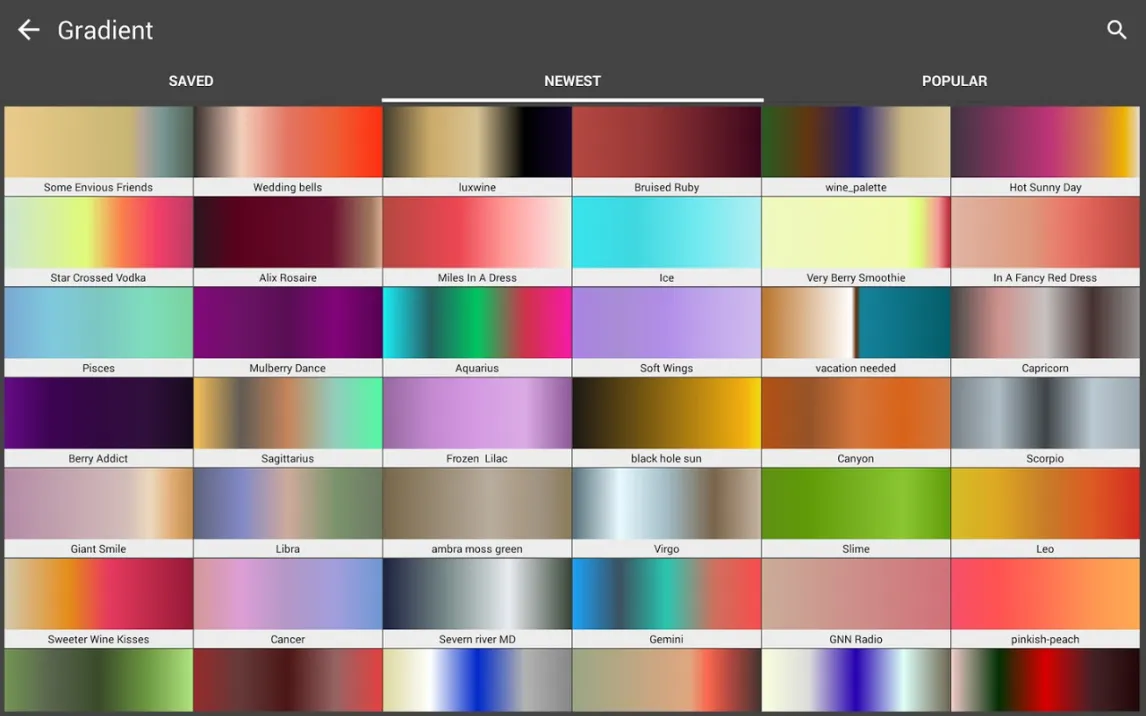Click the pinkish-peach label

pyautogui.click(x=1045, y=639)
